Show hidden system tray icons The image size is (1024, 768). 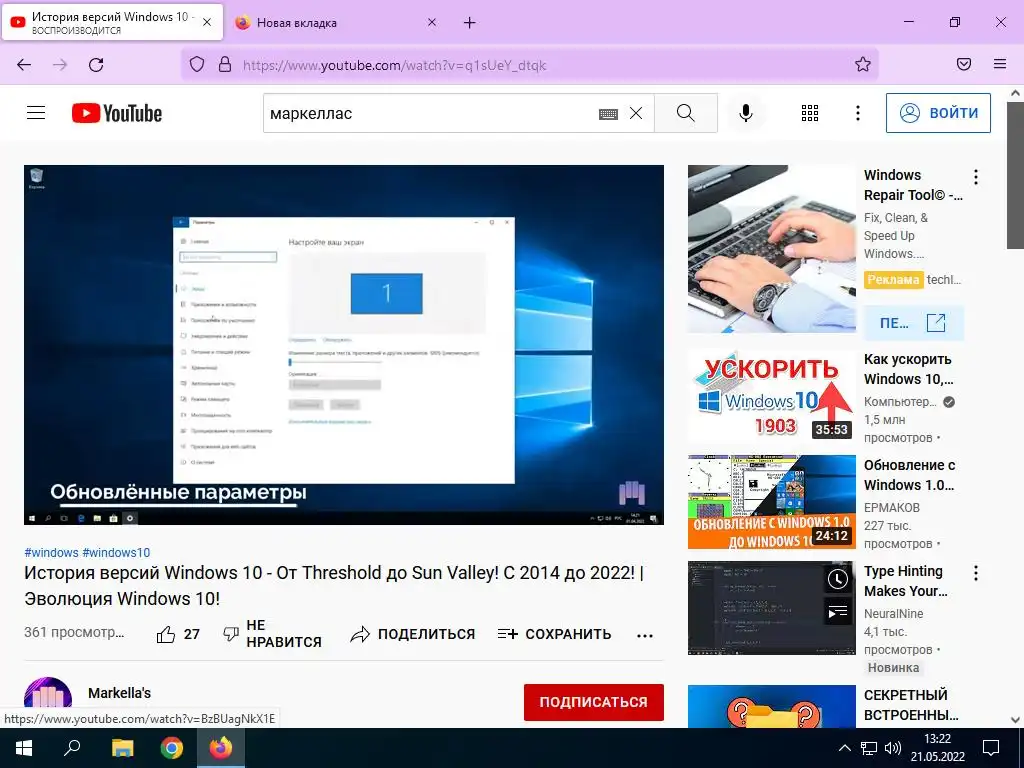point(844,748)
